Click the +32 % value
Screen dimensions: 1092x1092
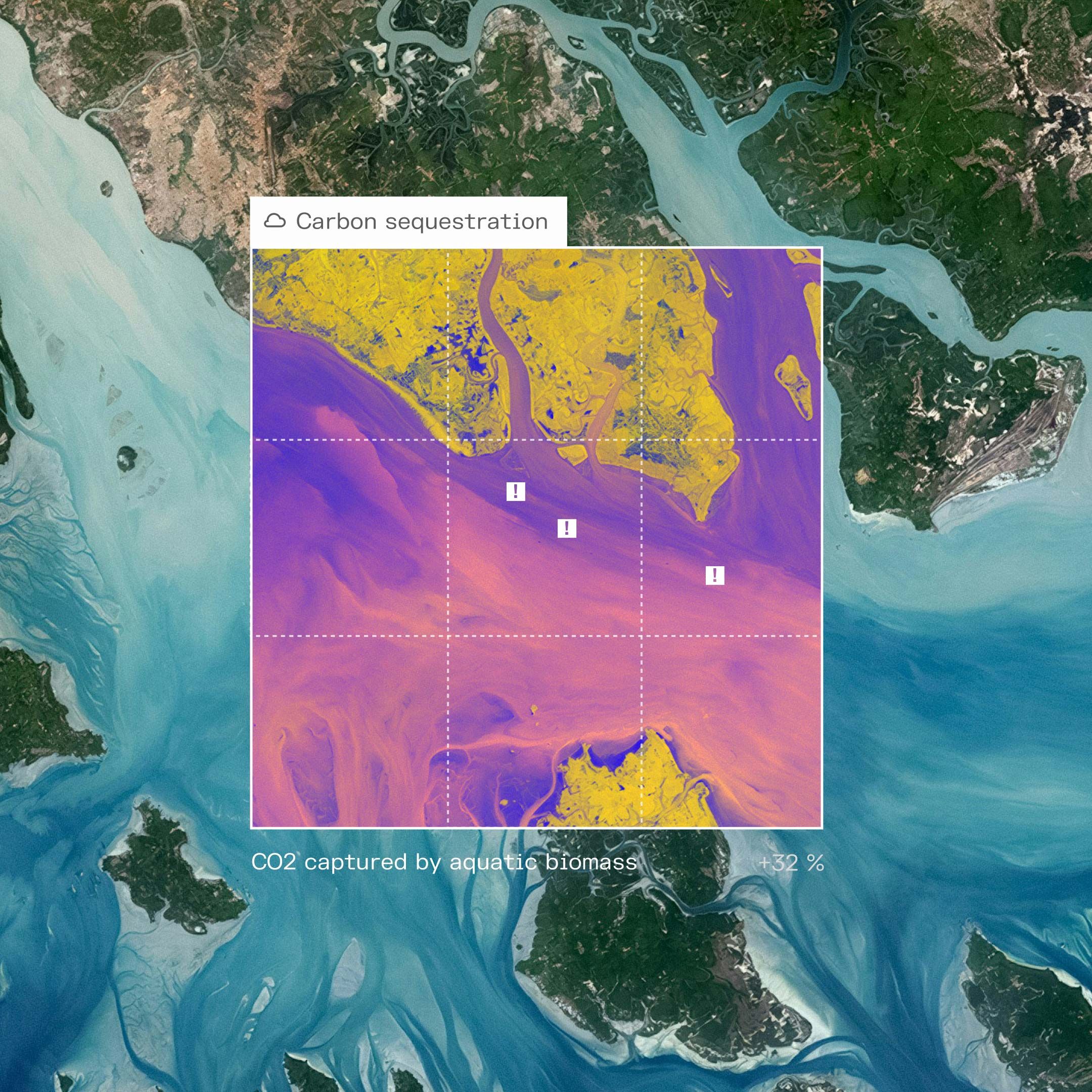pos(791,862)
